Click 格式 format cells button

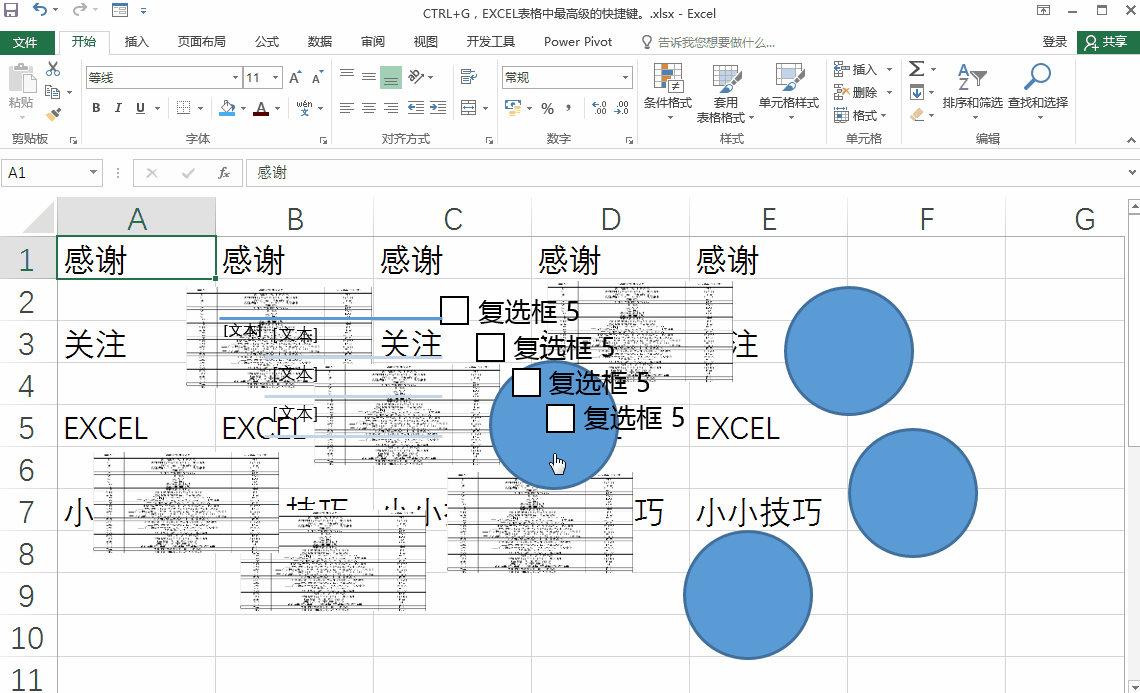pos(861,115)
